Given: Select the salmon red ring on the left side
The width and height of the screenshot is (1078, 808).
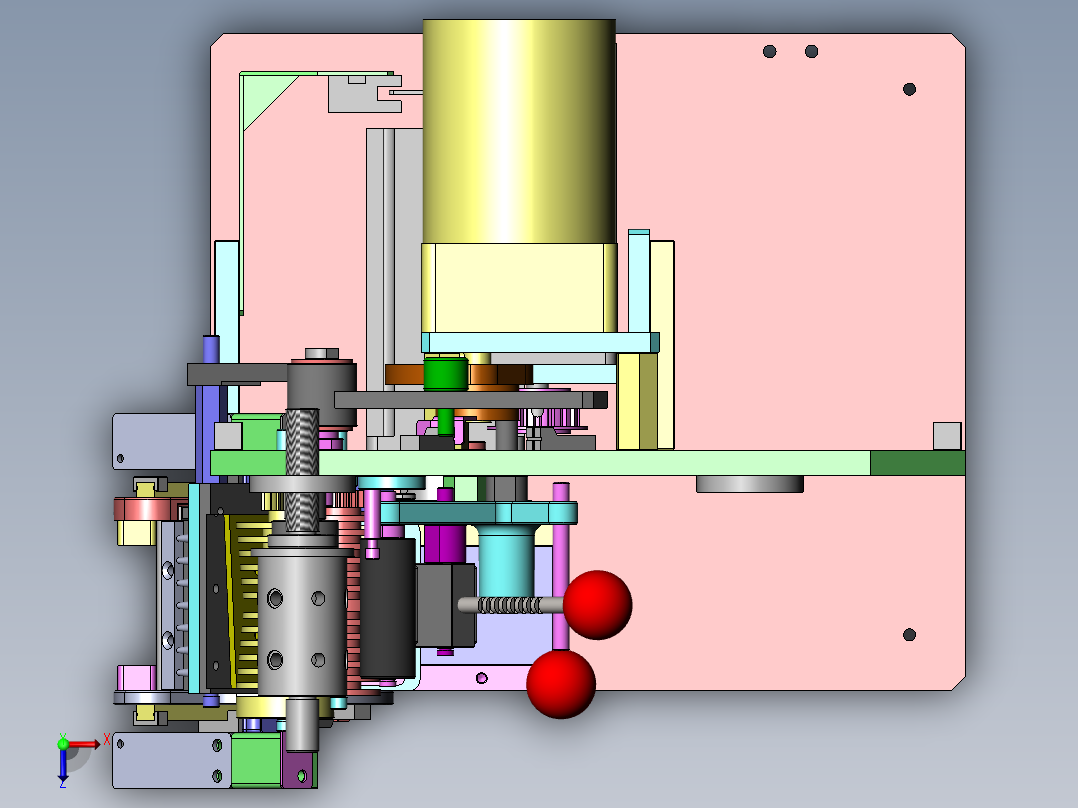Looking at the screenshot, I should coord(148,509).
